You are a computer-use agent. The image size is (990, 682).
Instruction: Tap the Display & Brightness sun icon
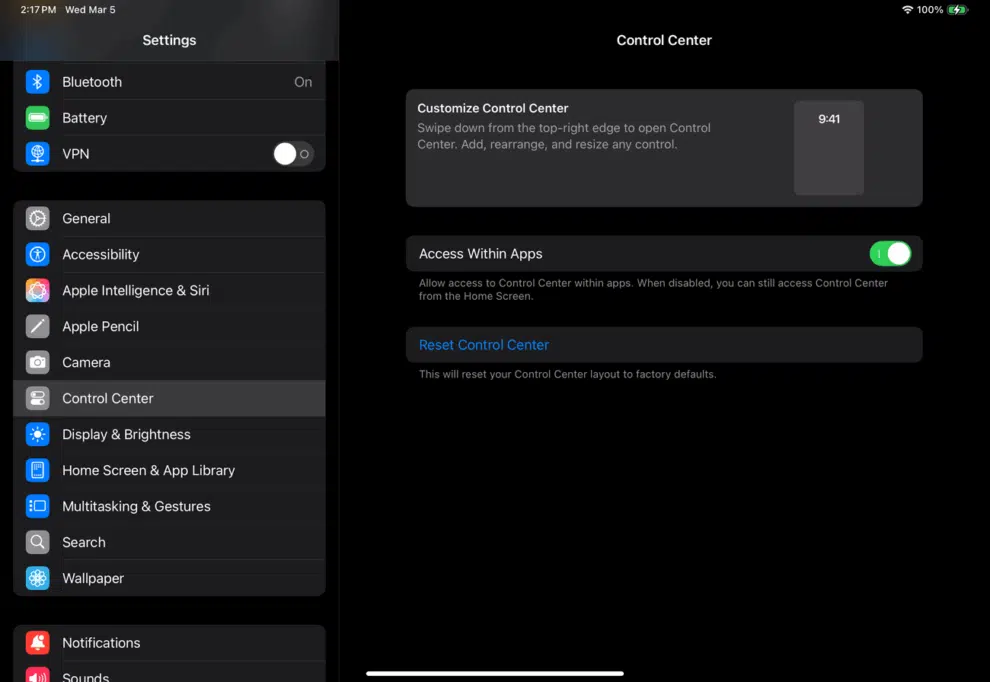[37, 434]
